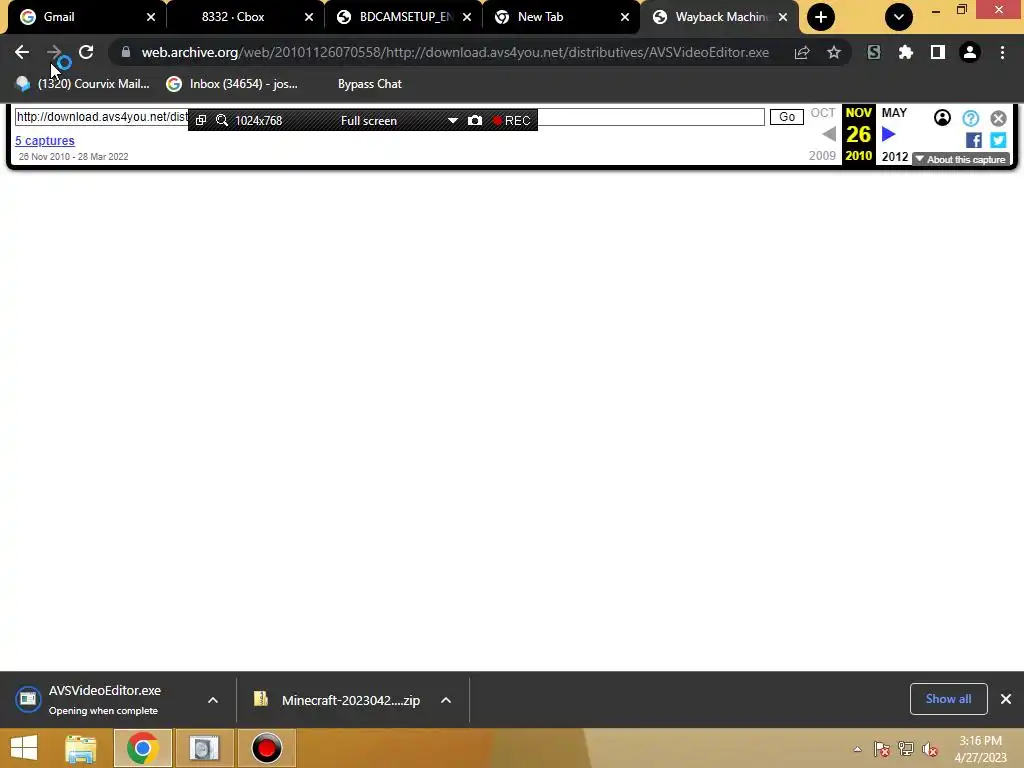Bookmark this page with star icon
The width and height of the screenshot is (1024, 768).
(x=834, y=52)
